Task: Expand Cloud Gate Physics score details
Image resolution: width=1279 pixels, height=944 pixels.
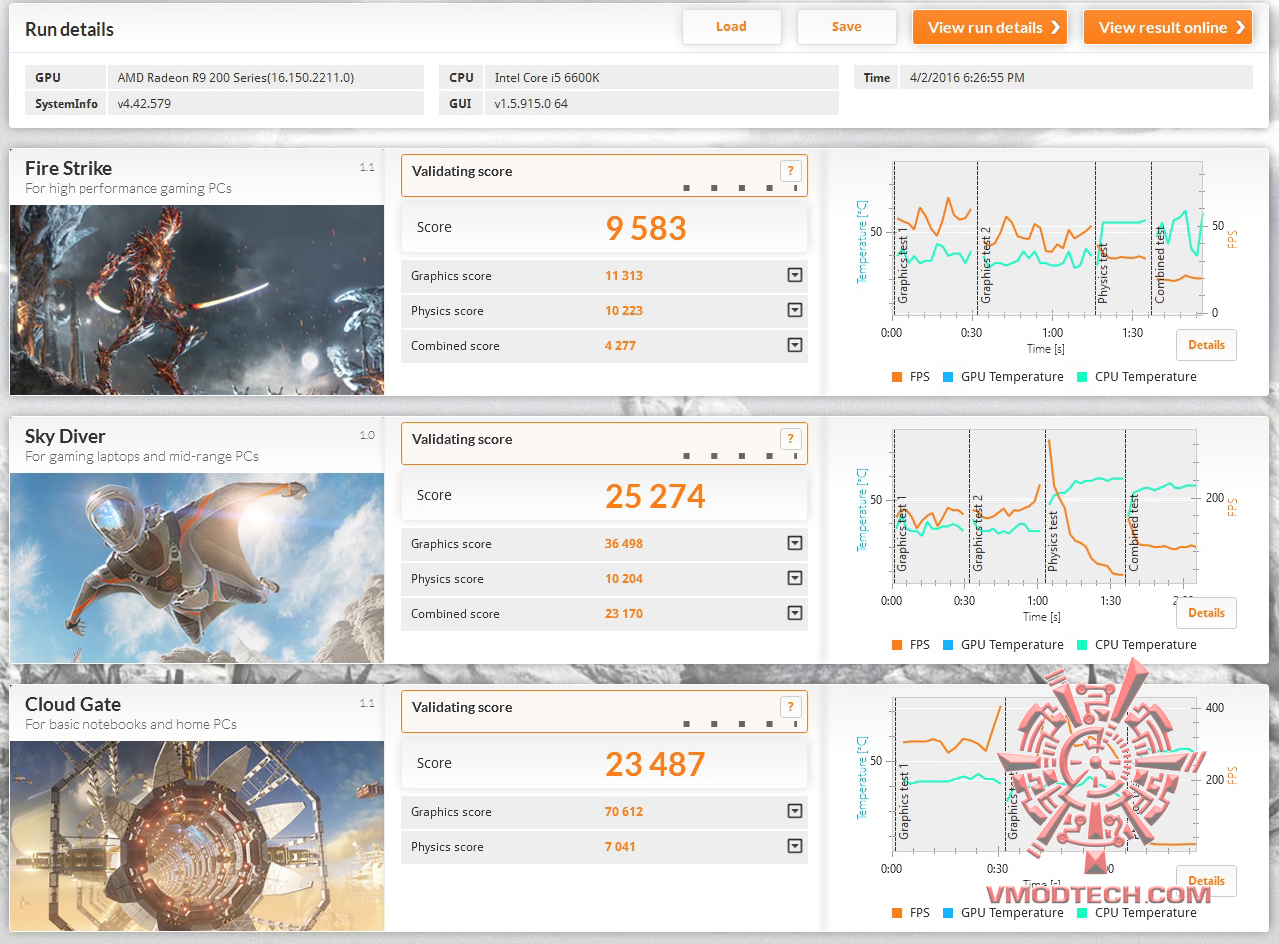Action: coord(795,846)
